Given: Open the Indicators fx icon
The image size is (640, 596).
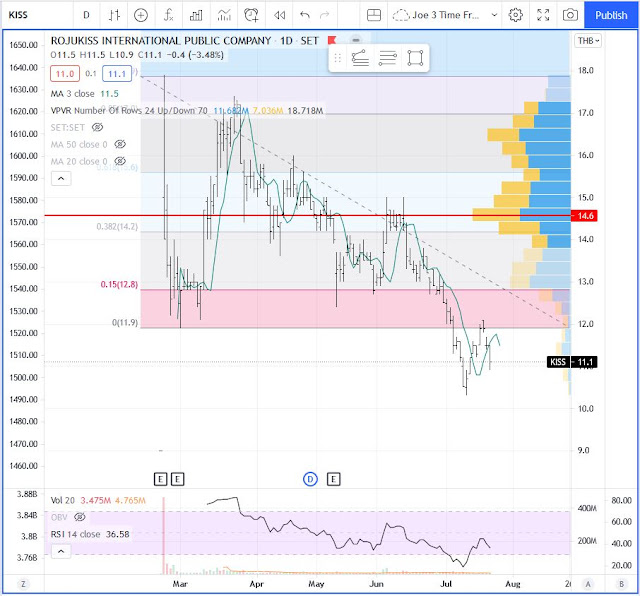Looking at the screenshot, I should click(x=168, y=15).
